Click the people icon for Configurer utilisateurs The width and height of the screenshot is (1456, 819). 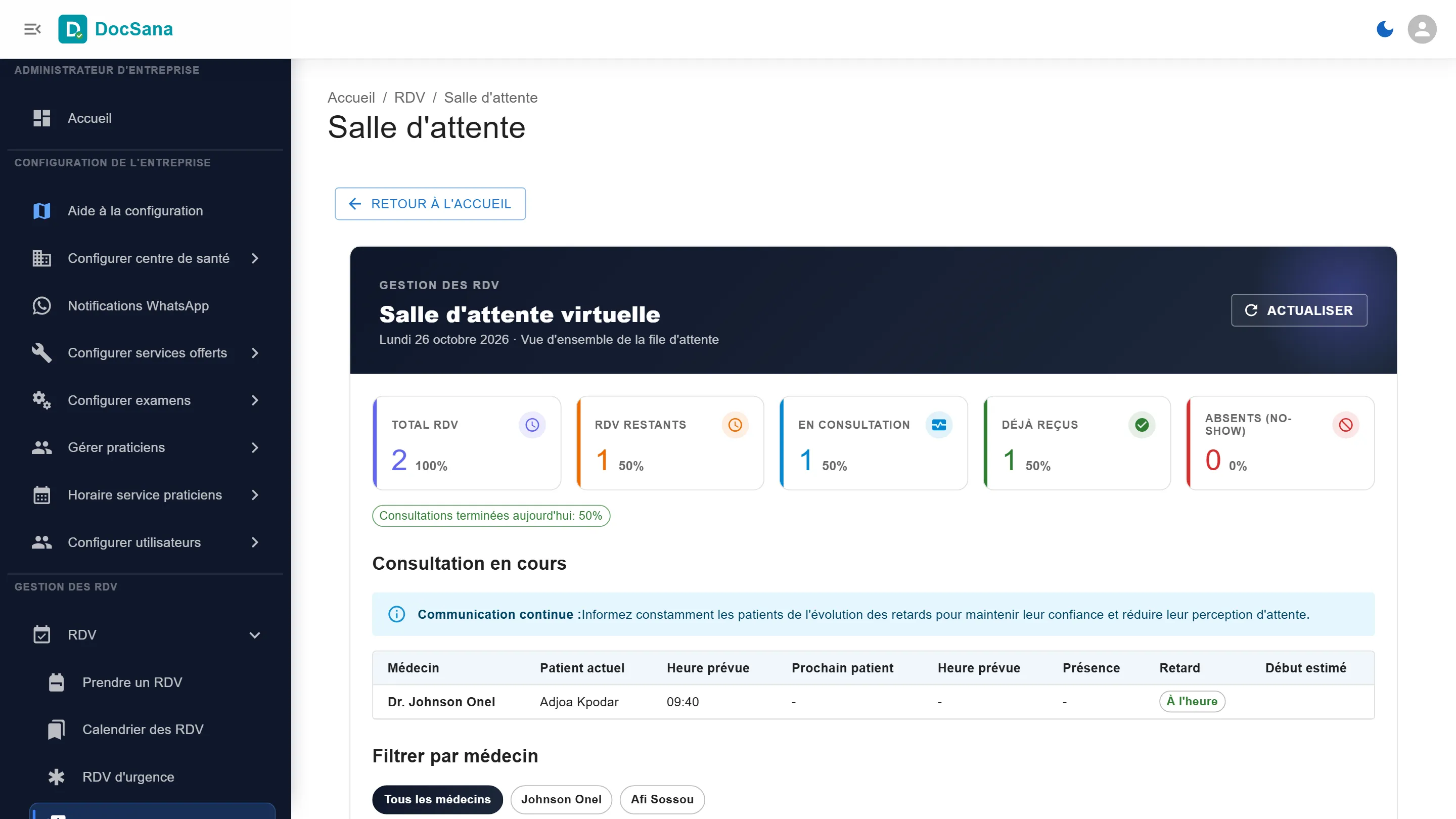pyautogui.click(x=42, y=542)
